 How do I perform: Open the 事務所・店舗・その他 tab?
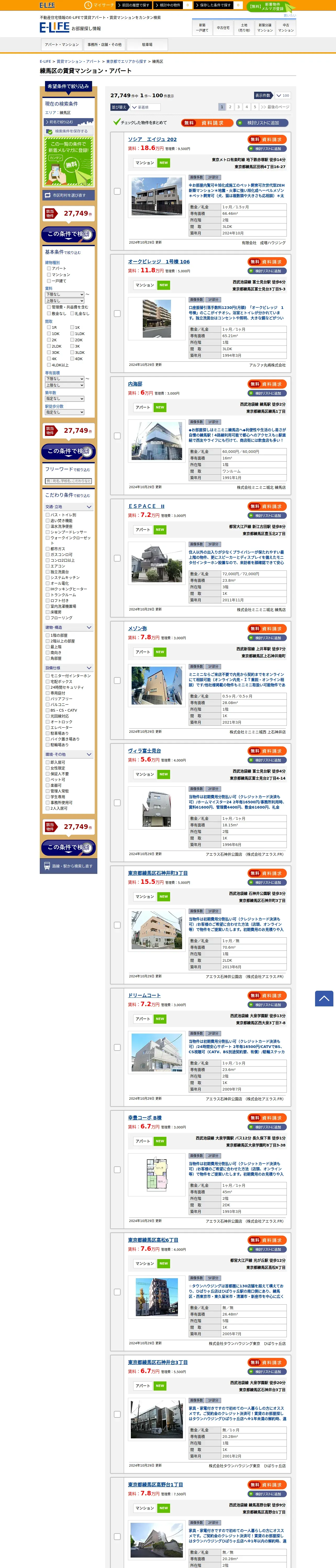(x=104, y=44)
